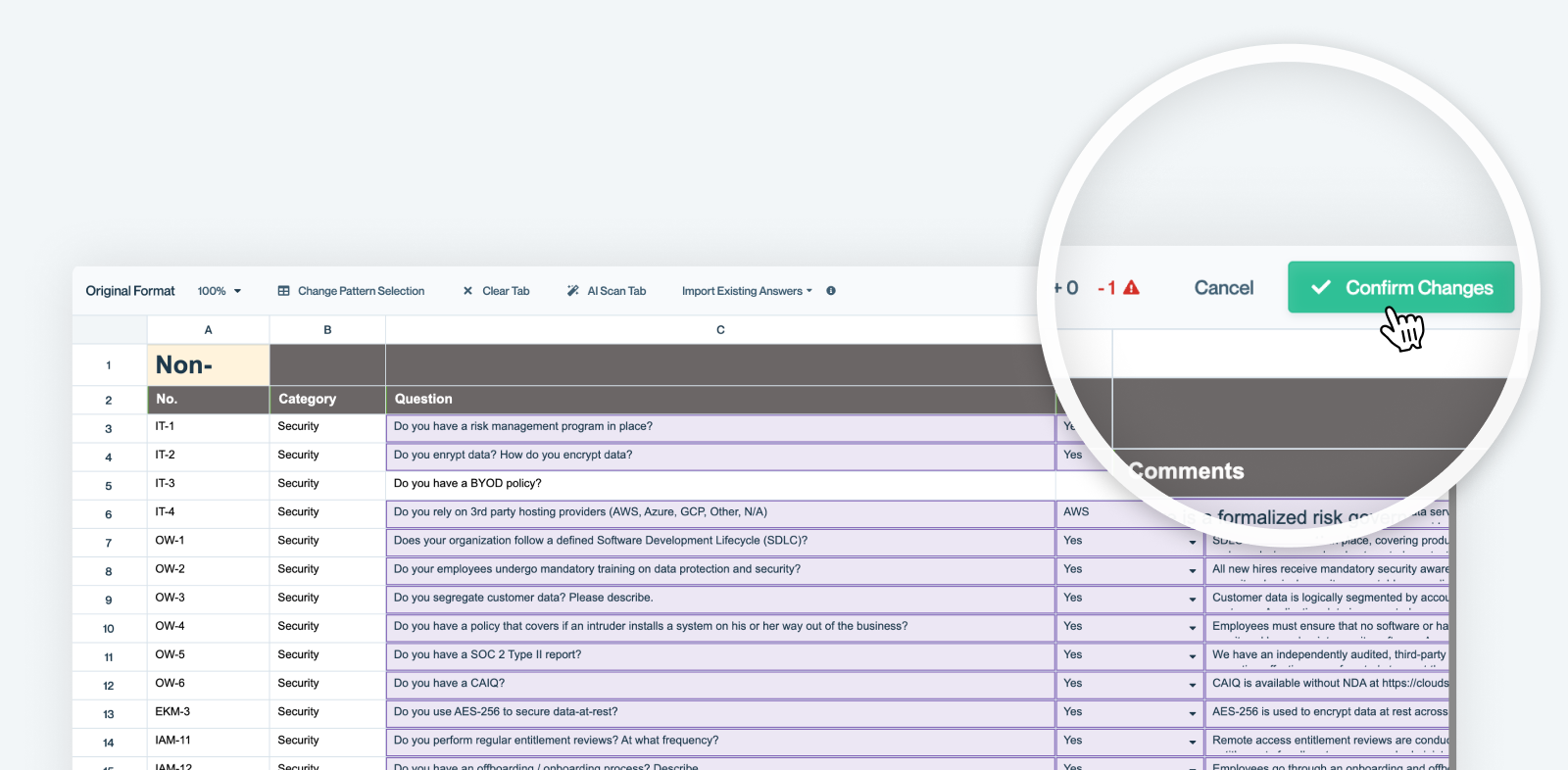Select row 5 header

[x=109, y=486]
